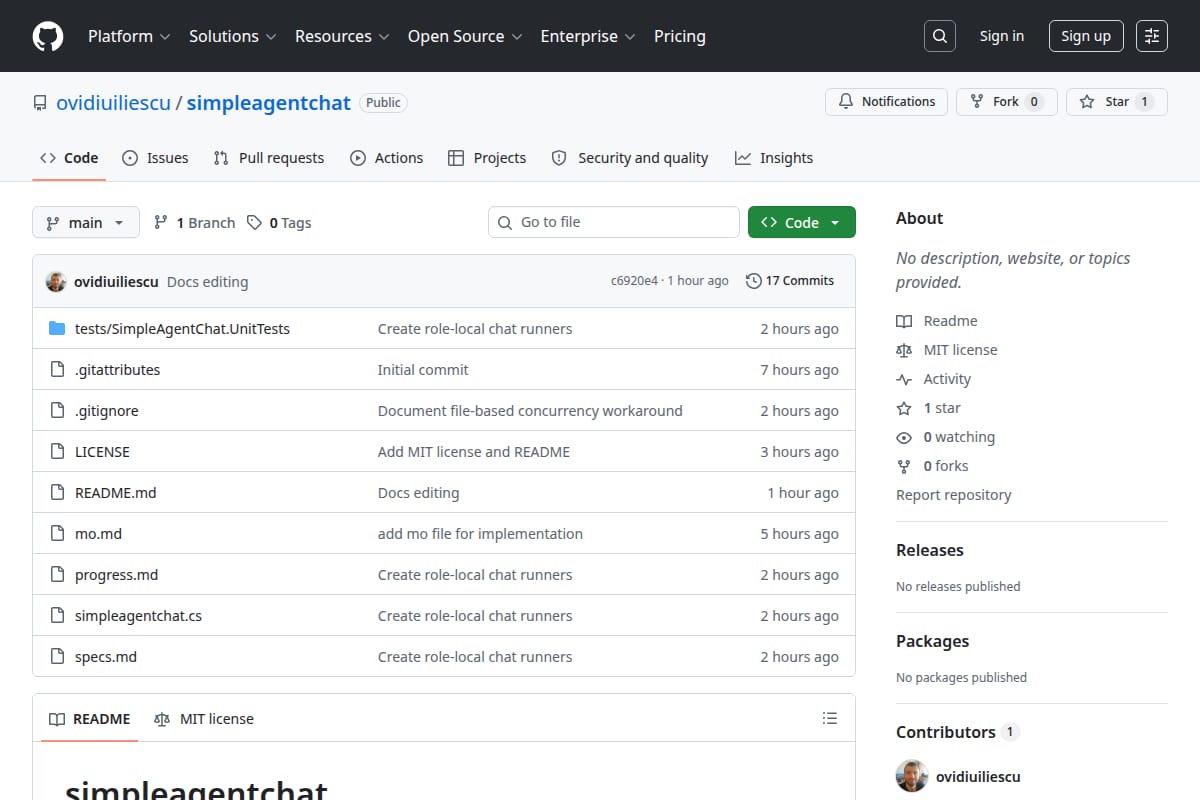Open the specs.md file

click(106, 657)
